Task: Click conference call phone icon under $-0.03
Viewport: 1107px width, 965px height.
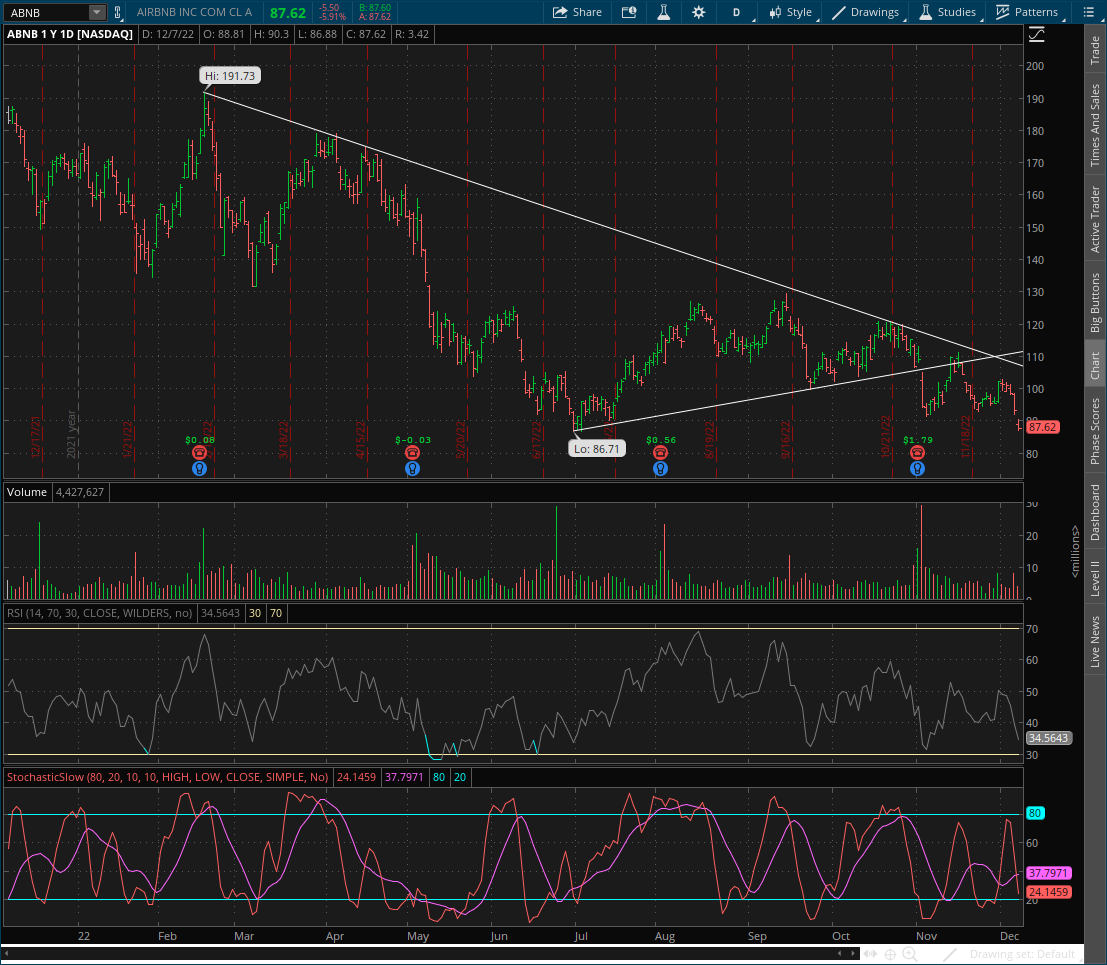Action: [412, 452]
